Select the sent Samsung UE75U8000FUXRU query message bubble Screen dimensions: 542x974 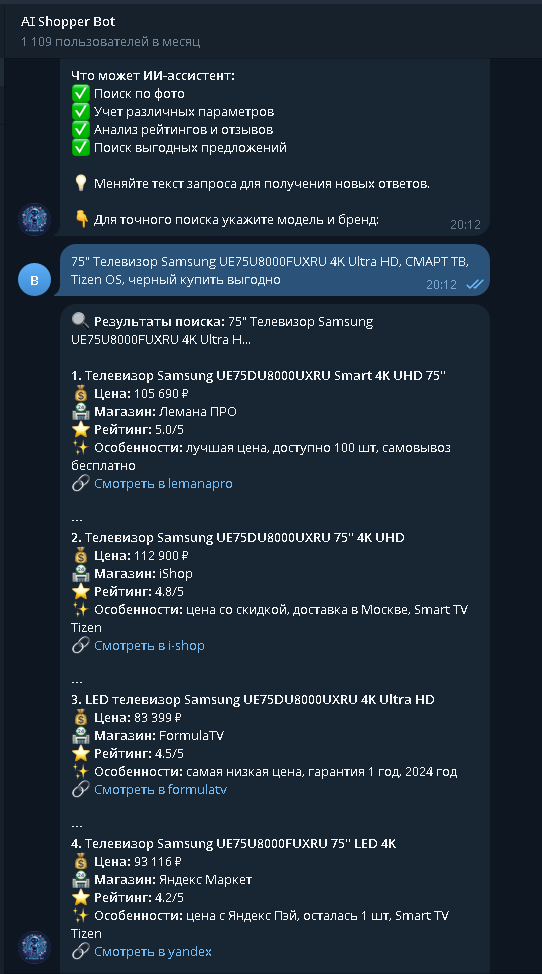[x=274, y=270]
